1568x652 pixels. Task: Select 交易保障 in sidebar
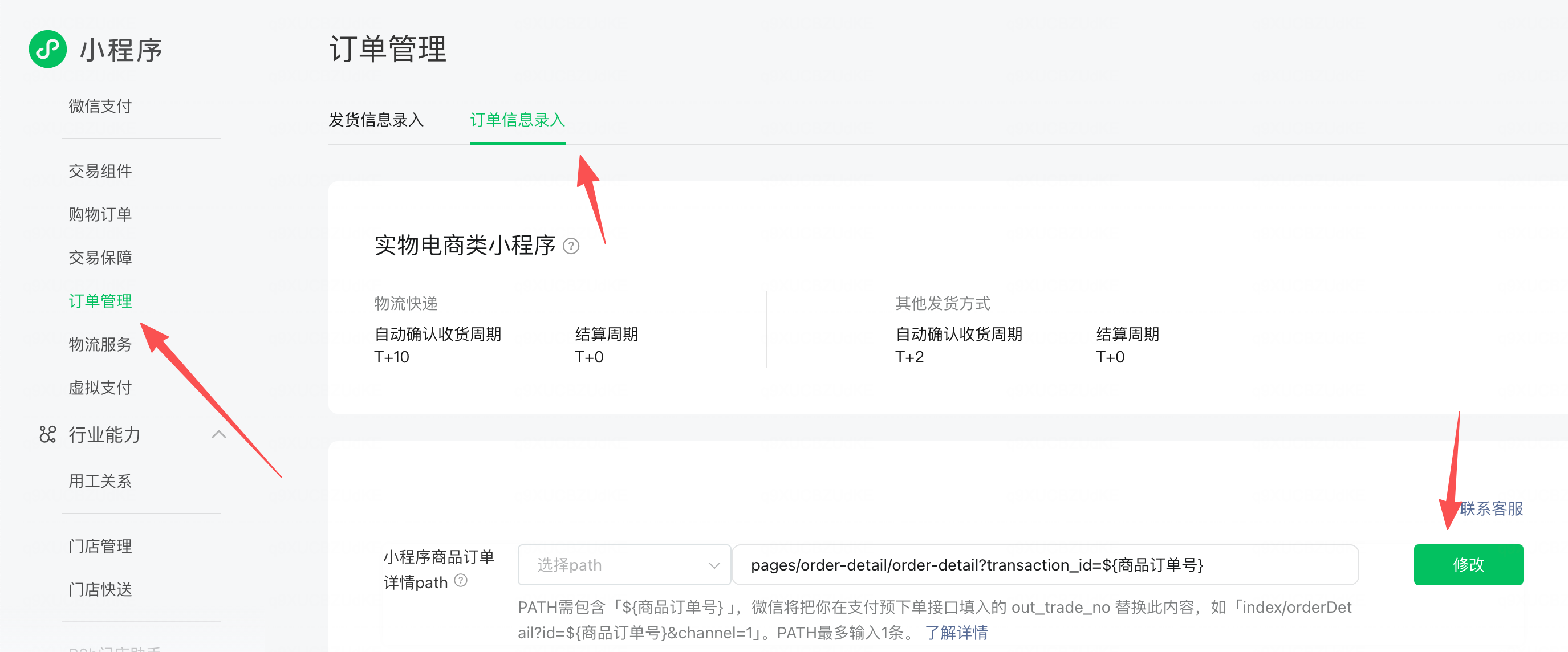tap(100, 258)
